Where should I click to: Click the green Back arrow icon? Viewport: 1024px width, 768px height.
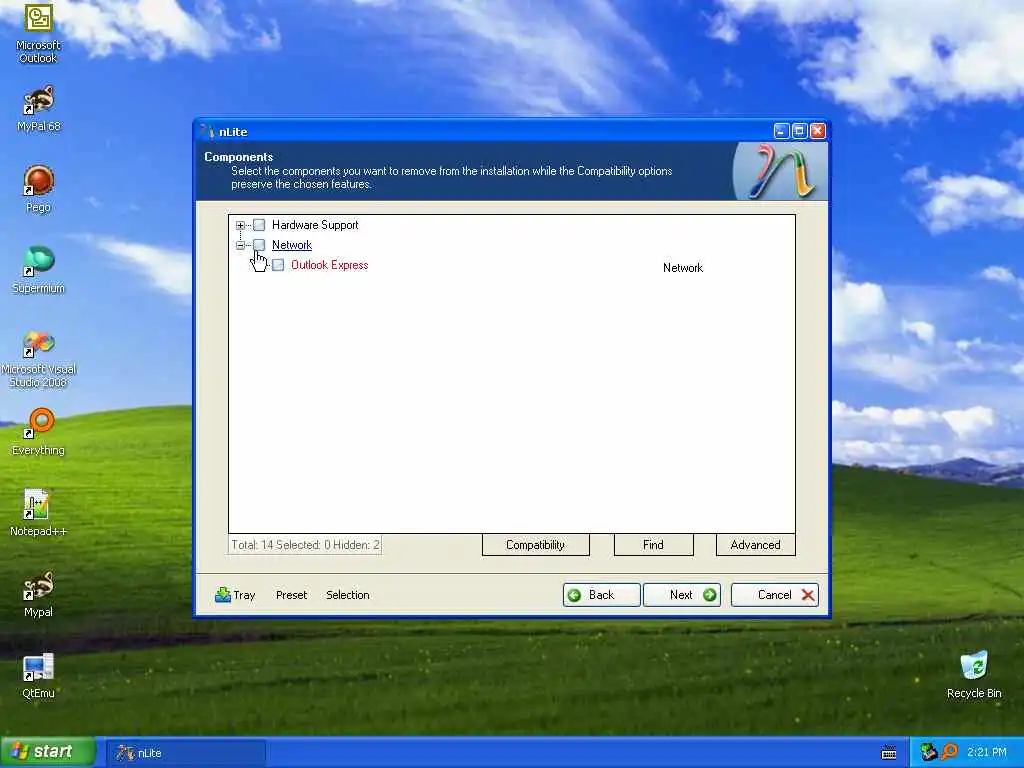[575, 595]
